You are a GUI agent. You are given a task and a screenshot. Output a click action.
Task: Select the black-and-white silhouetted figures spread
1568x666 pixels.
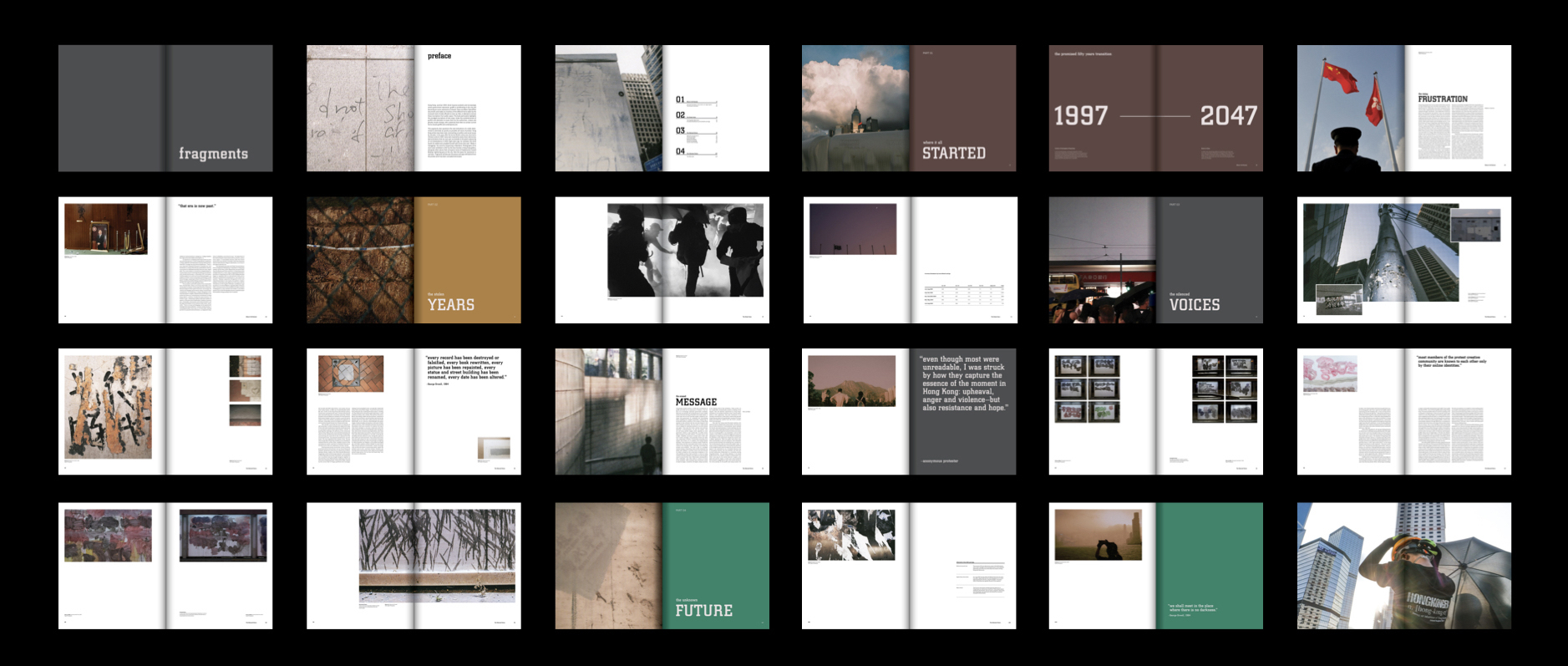[662, 260]
